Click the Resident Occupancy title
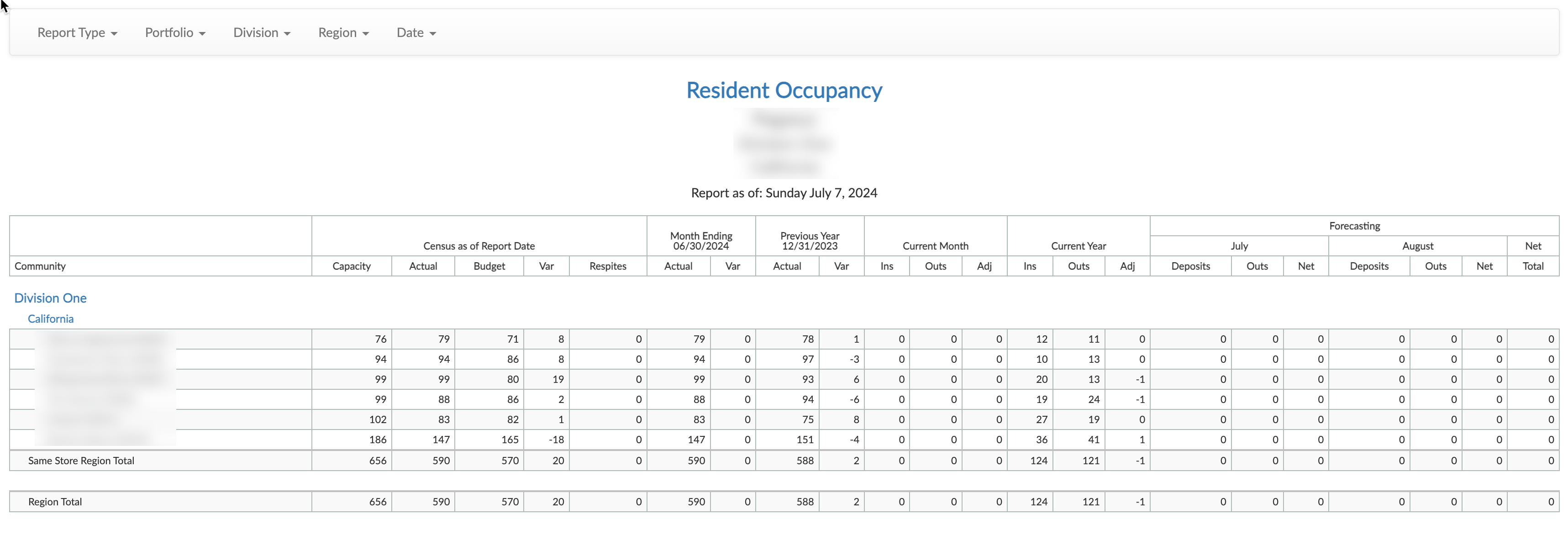This screenshot has height=541, width=1568. click(784, 90)
